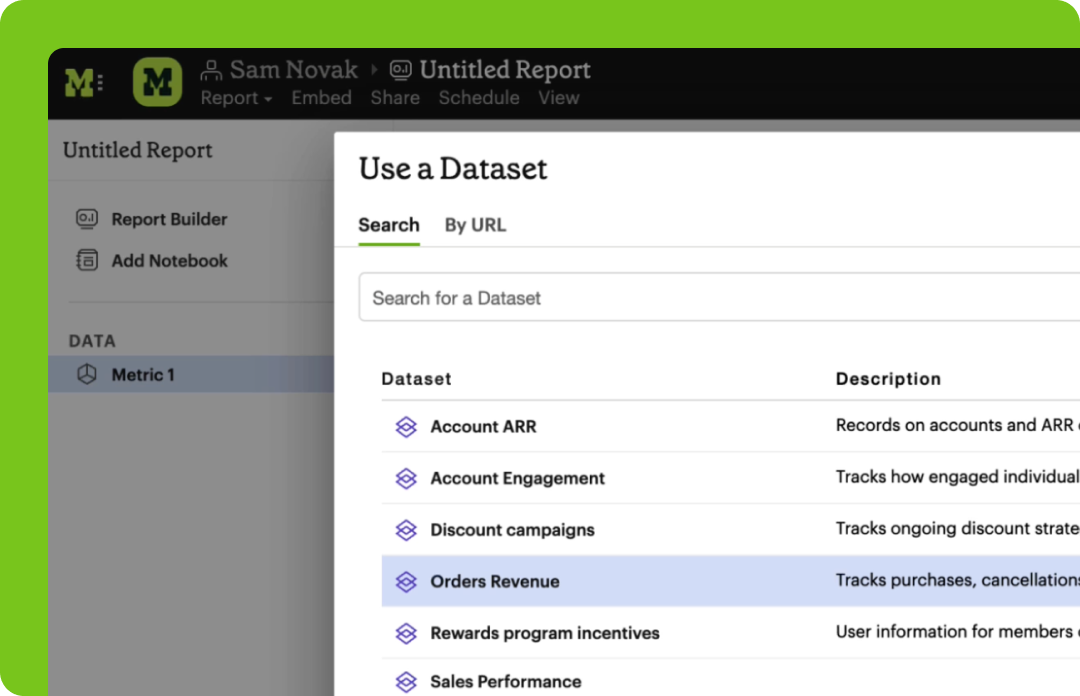1080x696 pixels.
Task: Open the Report dropdown menu
Action: (x=236, y=98)
